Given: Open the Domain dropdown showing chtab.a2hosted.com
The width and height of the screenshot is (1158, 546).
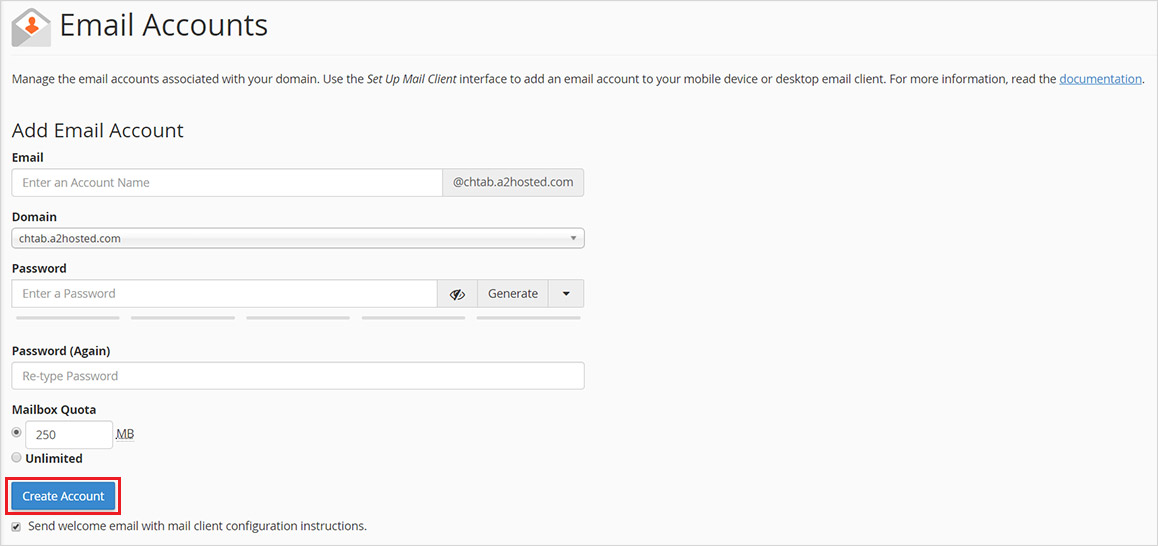Looking at the screenshot, I should [x=298, y=239].
